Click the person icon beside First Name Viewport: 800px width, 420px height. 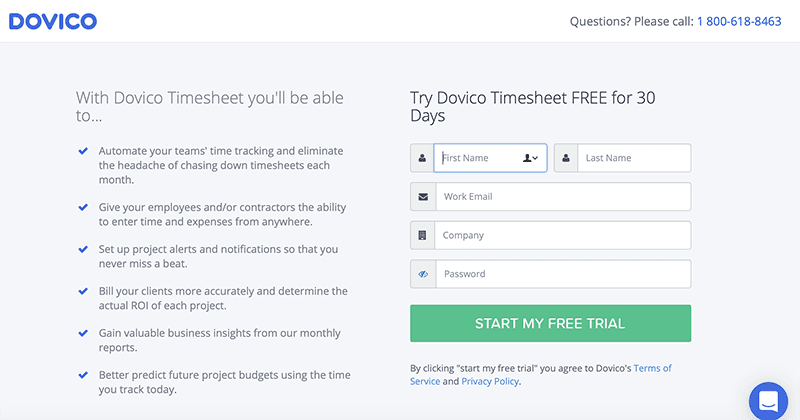pyautogui.click(x=422, y=158)
